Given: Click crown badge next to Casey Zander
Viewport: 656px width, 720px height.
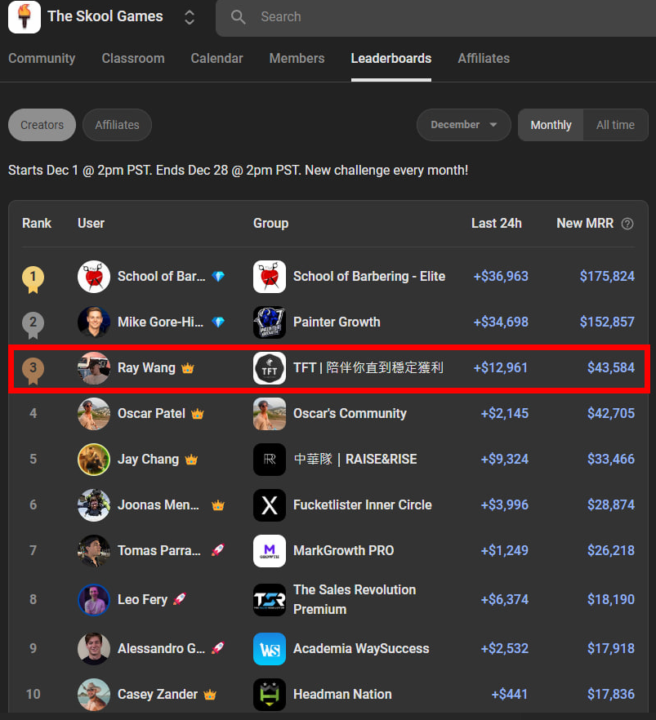Looking at the screenshot, I should (210, 694).
